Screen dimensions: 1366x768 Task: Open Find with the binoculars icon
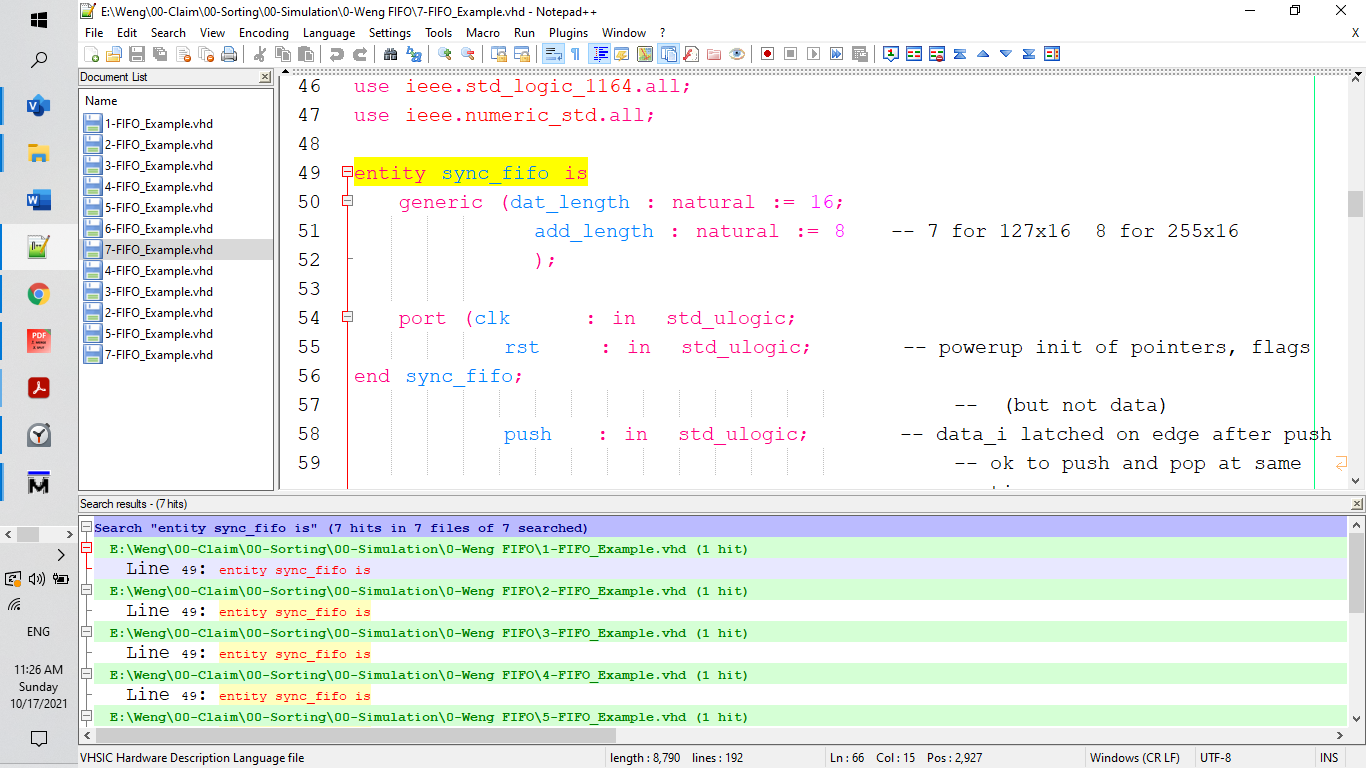[390, 54]
